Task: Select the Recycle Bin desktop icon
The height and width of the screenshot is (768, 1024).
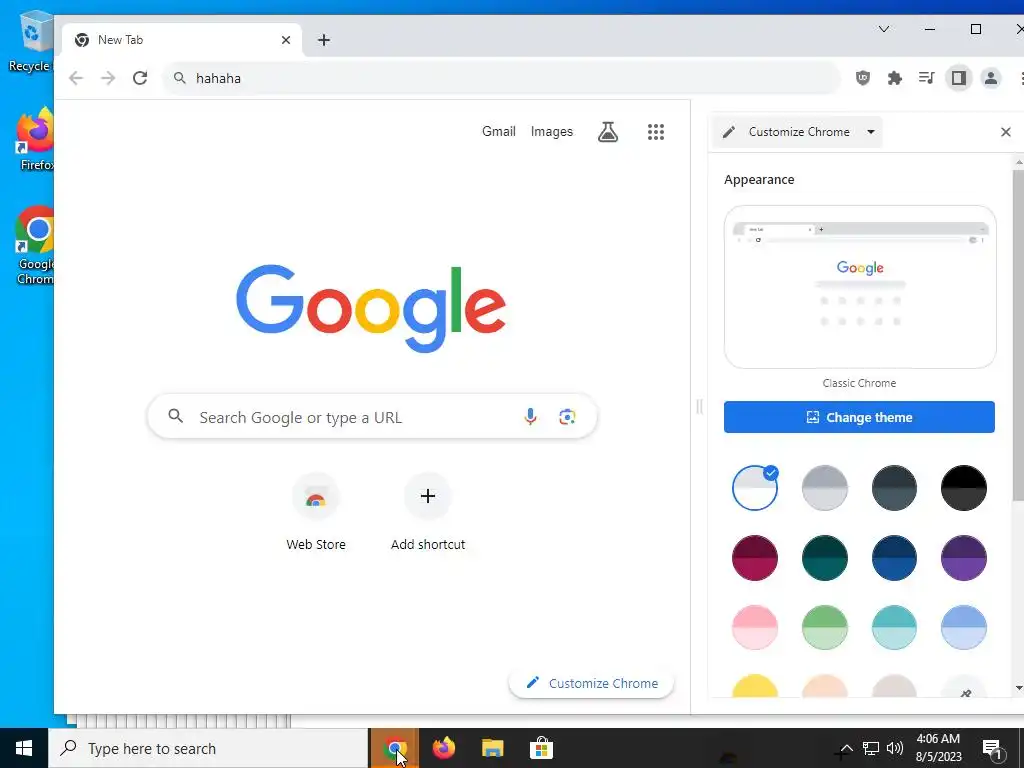Action: [31, 42]
